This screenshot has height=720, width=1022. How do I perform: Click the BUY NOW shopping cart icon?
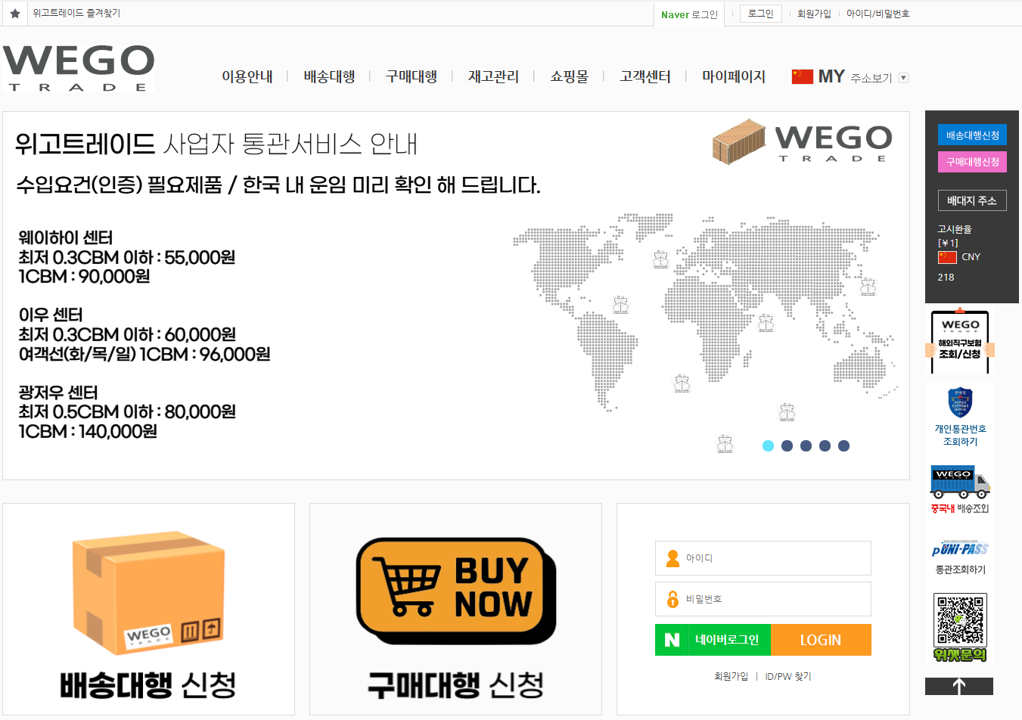click(456, 590)
